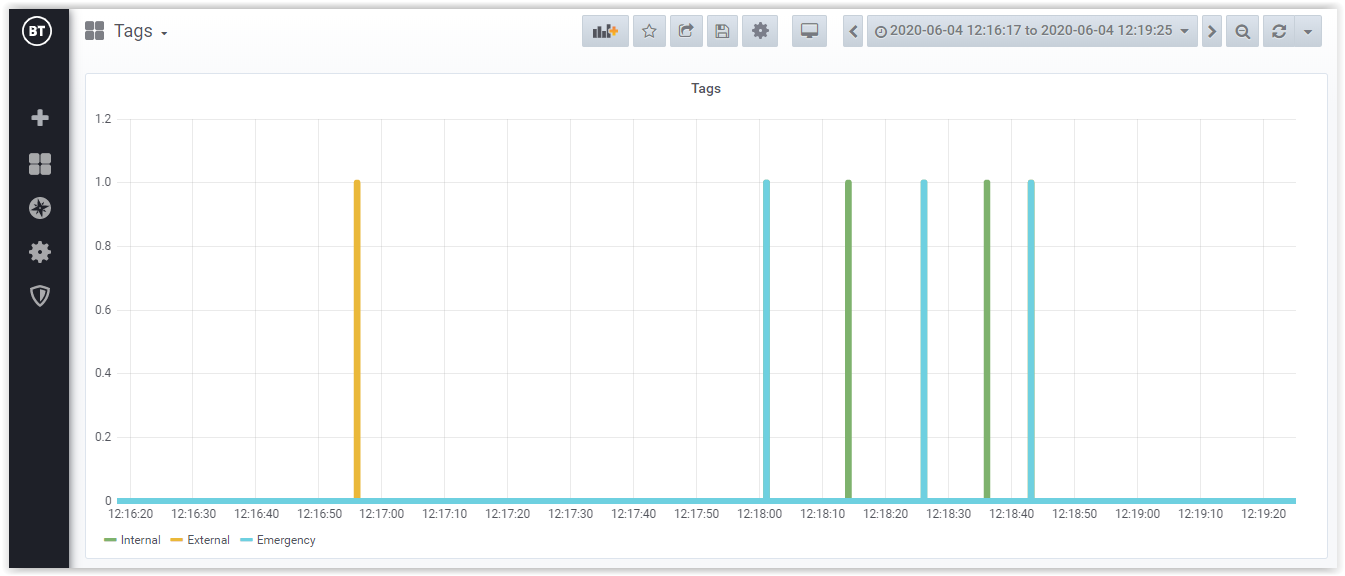1345x576 pixels.
Task: Cycle view mode with the monitor icon
Action: point(810,31)
